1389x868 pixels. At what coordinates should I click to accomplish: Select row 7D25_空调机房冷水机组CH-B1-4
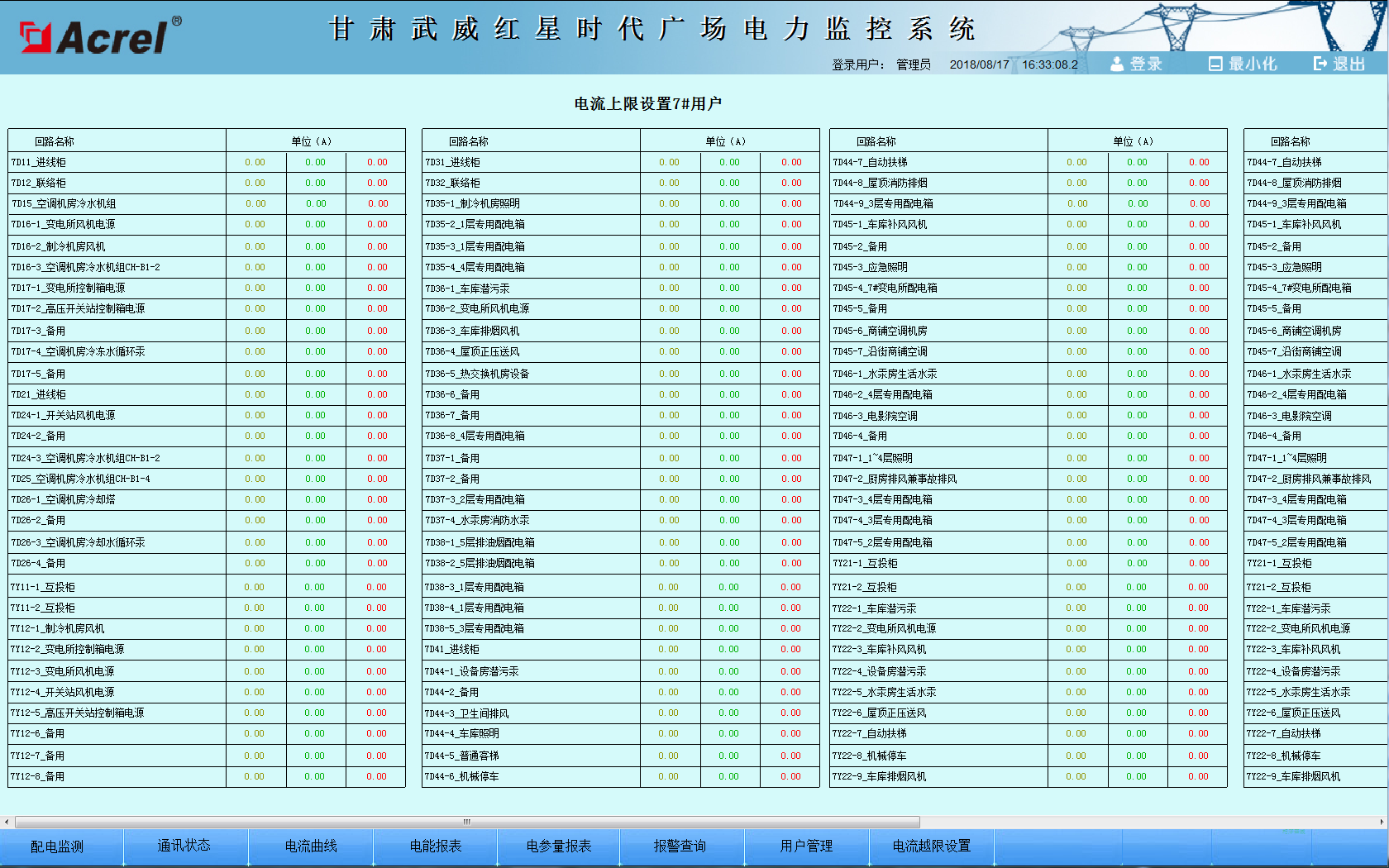click(x=207, y=479)
